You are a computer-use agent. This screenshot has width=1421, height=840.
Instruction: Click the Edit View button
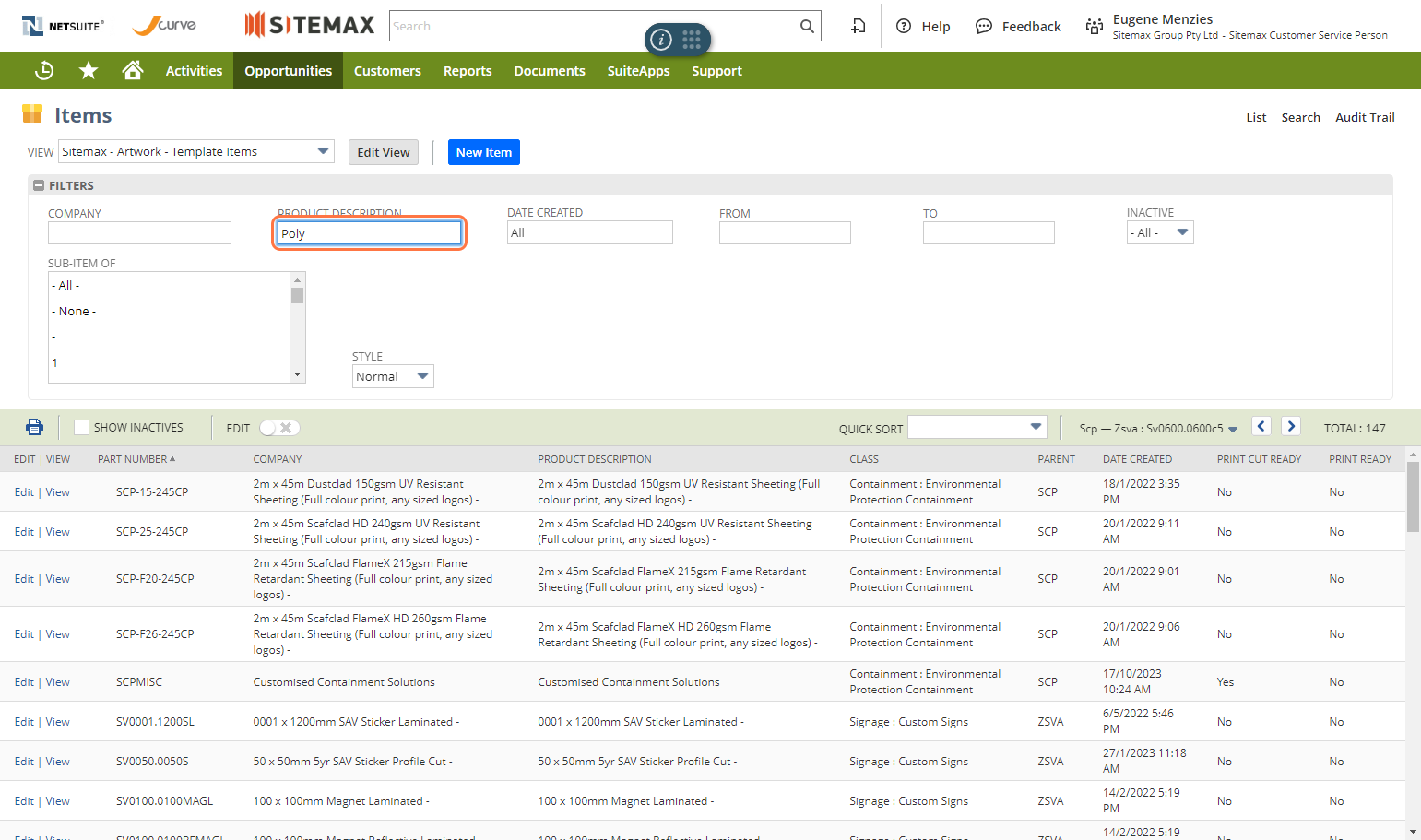tap(384, 152)
